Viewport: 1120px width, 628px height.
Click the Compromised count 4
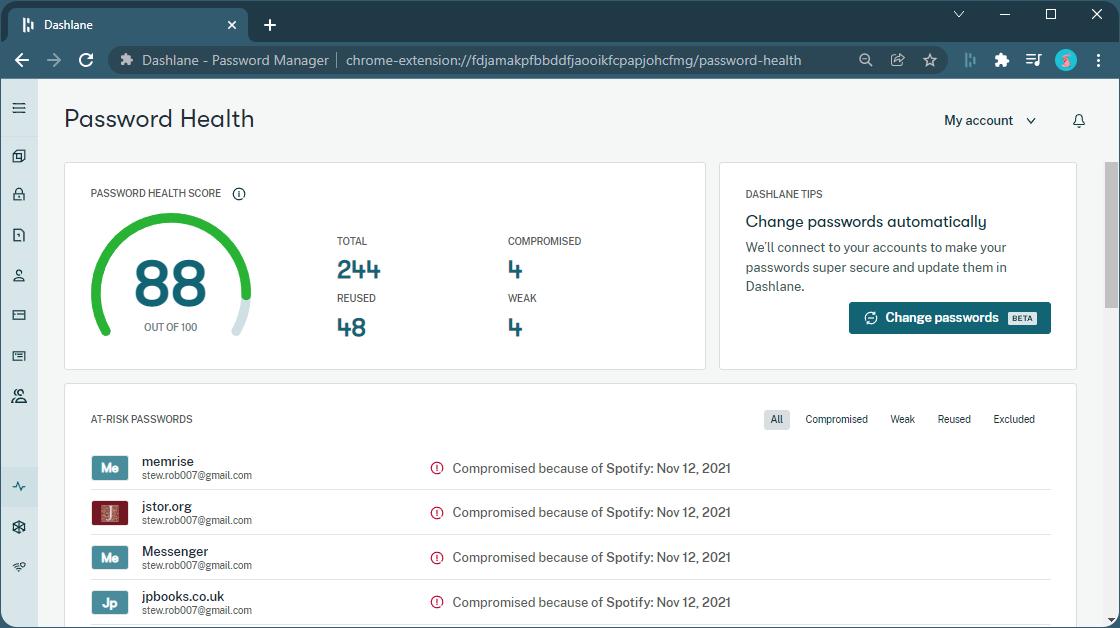(515, 270)
